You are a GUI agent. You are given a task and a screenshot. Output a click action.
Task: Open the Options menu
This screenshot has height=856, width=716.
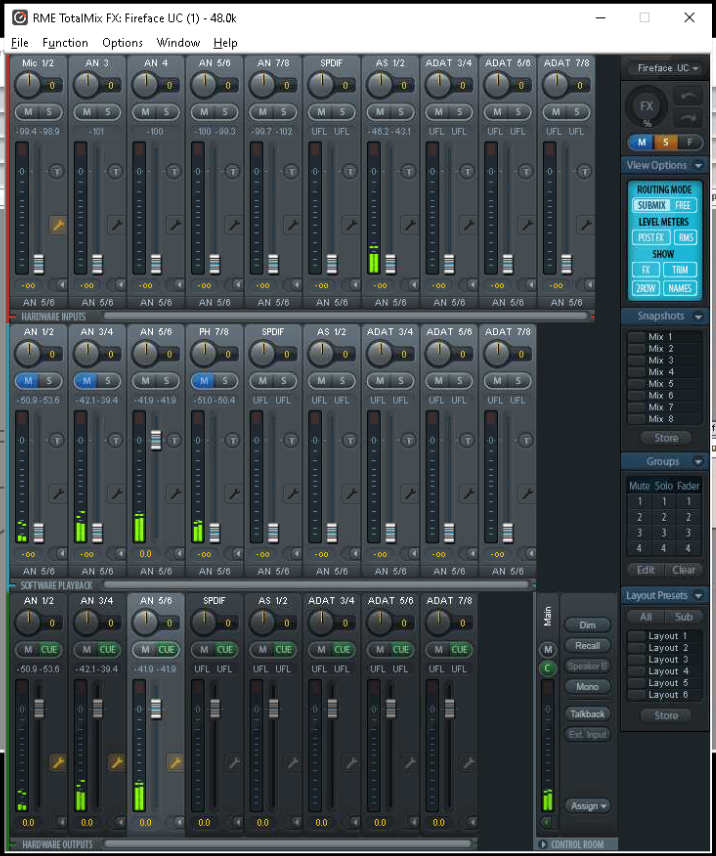click(122, 43)
